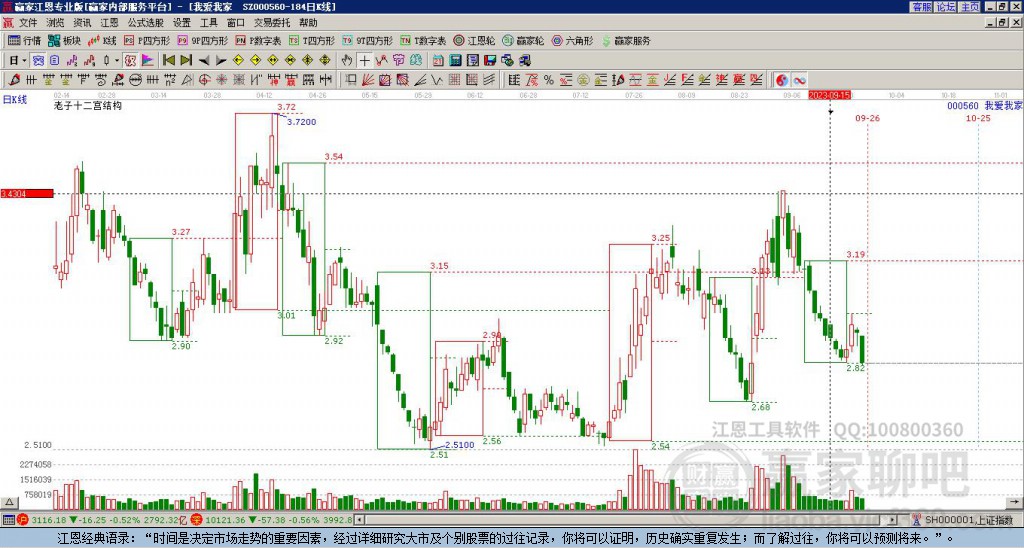This screenshot has width=1024, height=548.
Task: Open the T四方形 tool
Action: coord(312,40)
